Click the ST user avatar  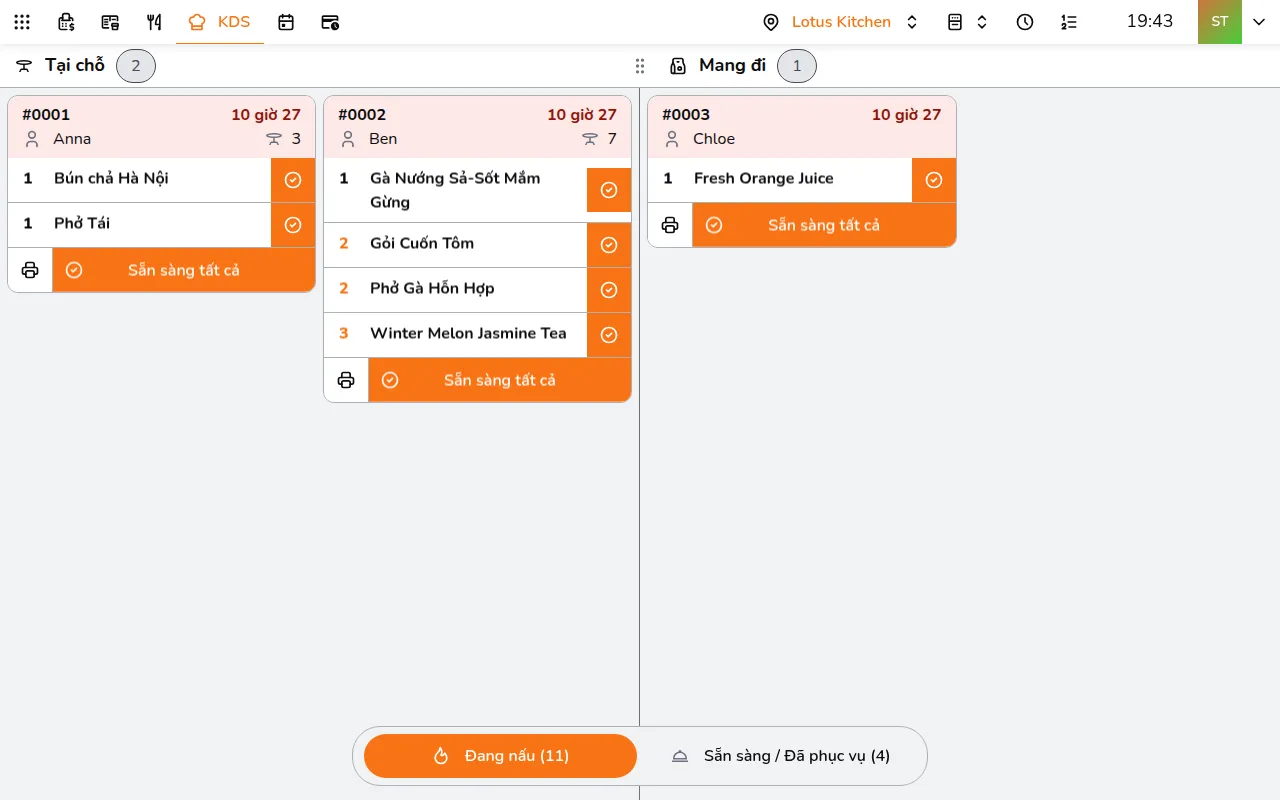coord(1220,22)
